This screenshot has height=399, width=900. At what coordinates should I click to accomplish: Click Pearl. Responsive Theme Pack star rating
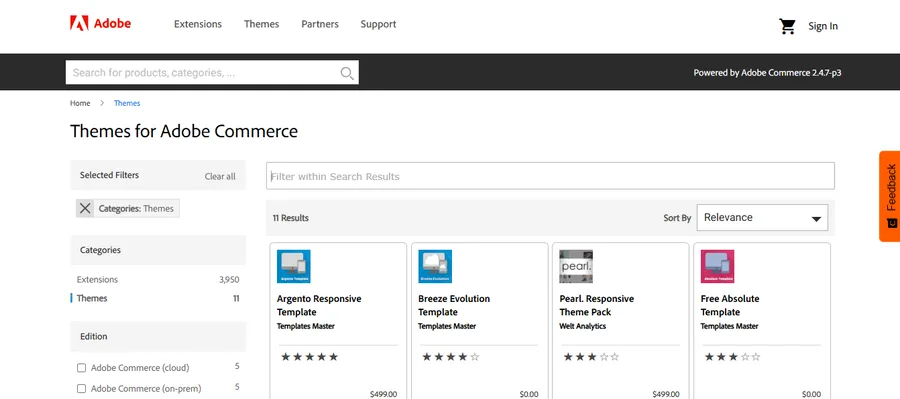(592, 357)
